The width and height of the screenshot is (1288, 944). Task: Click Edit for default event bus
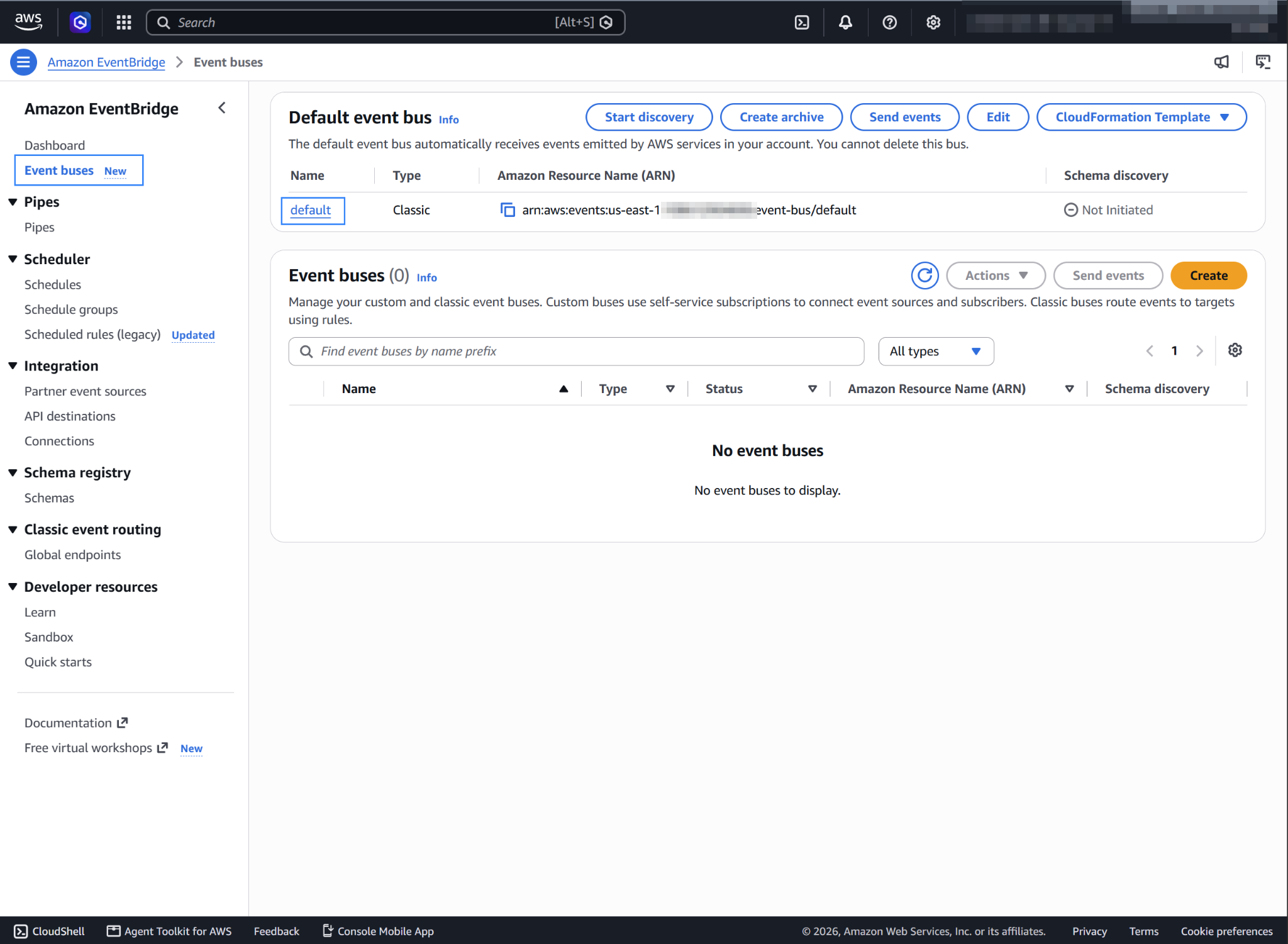click(997, 117)
